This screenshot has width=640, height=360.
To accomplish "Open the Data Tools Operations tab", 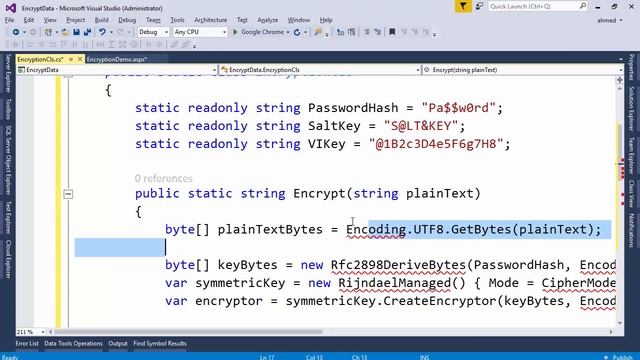I will pos(73,344).
